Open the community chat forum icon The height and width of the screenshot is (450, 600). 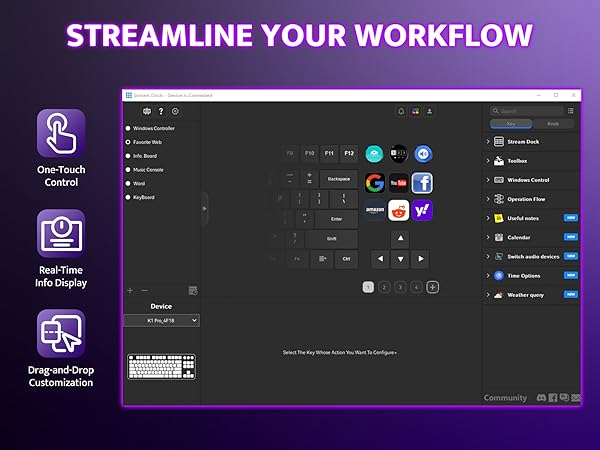(564, 398)
